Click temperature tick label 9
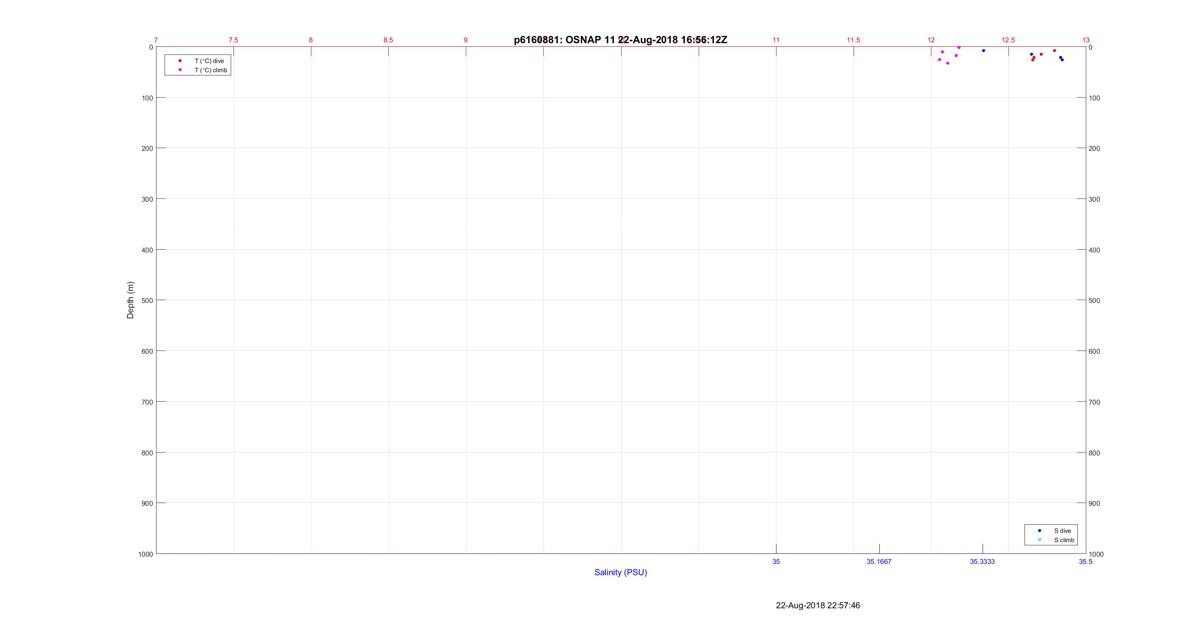Image resolution: width=1200 pixels, height=622 pixels. (466, 40)
